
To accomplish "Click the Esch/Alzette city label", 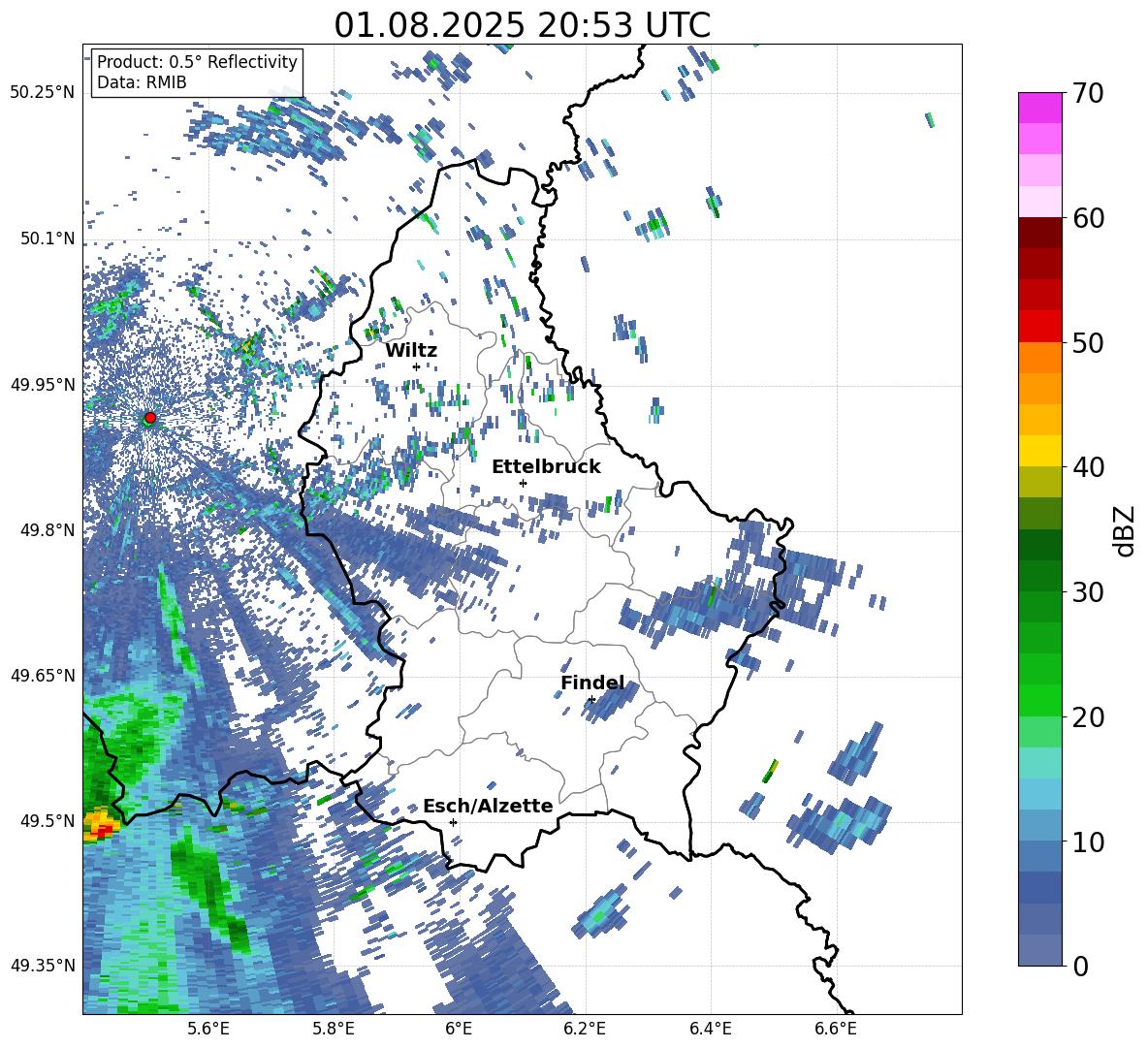I will point(488,806).
